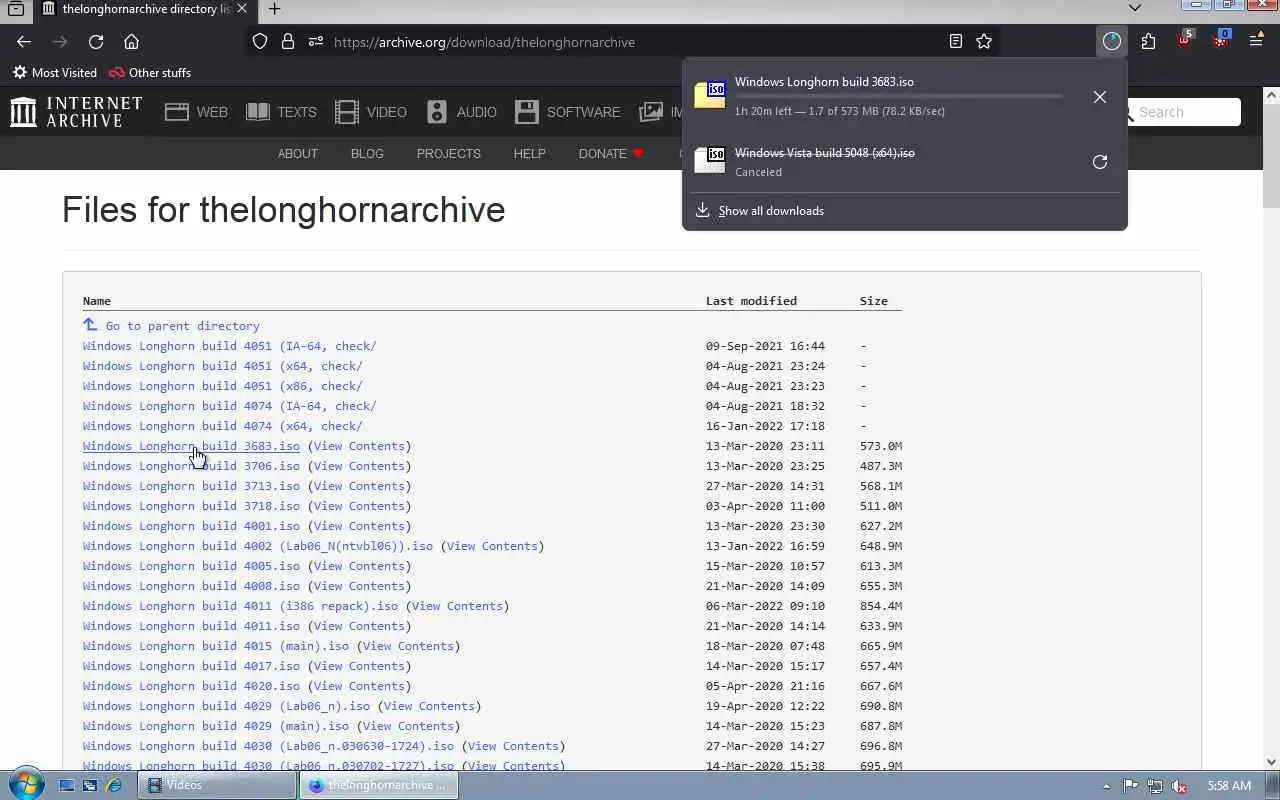The width and height of the screenshot is (1280, 800).
Task: Open the Action Center flag tray icon
Action: [x=1131, y=786]
